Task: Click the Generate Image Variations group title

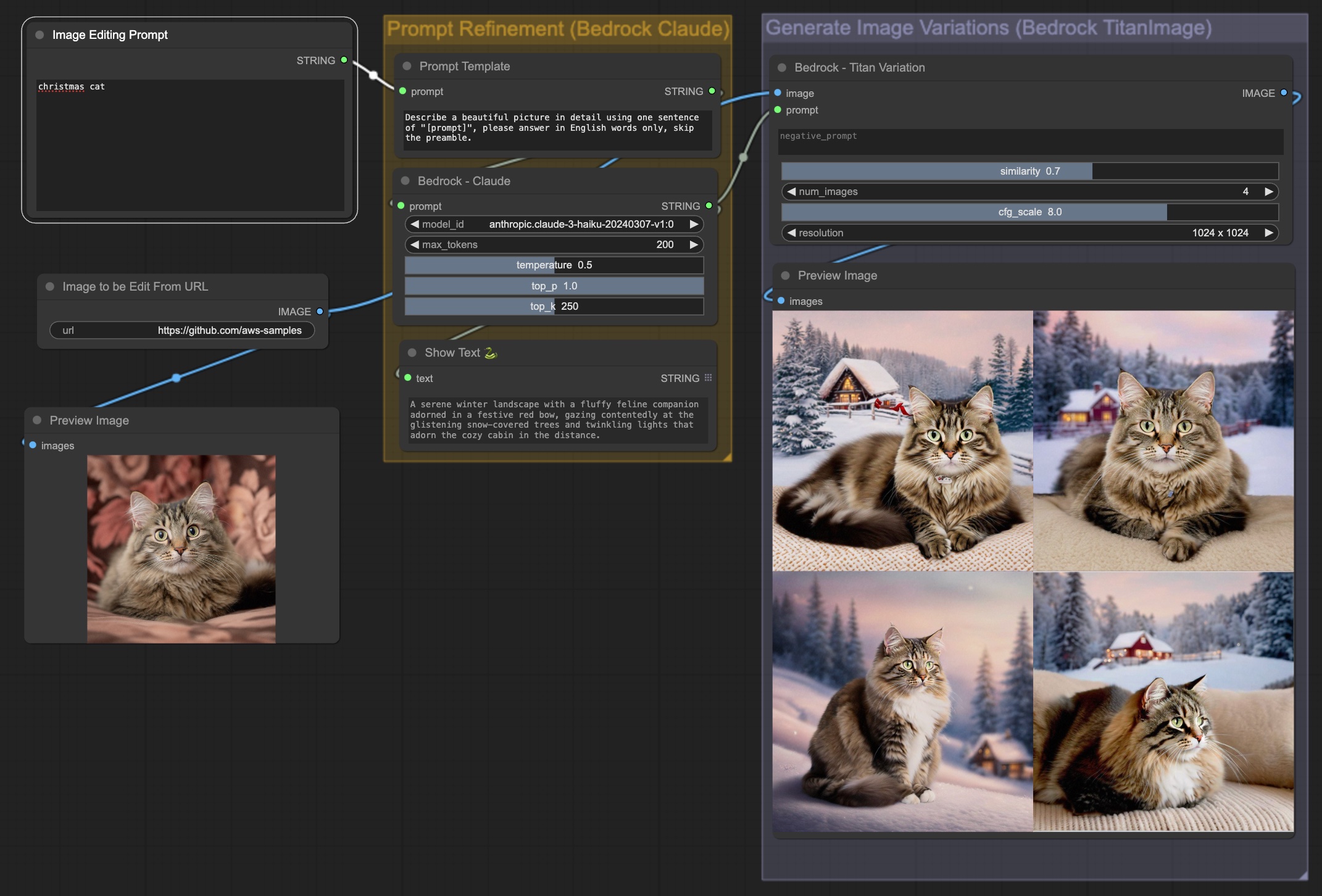Action: click(987, 28)
